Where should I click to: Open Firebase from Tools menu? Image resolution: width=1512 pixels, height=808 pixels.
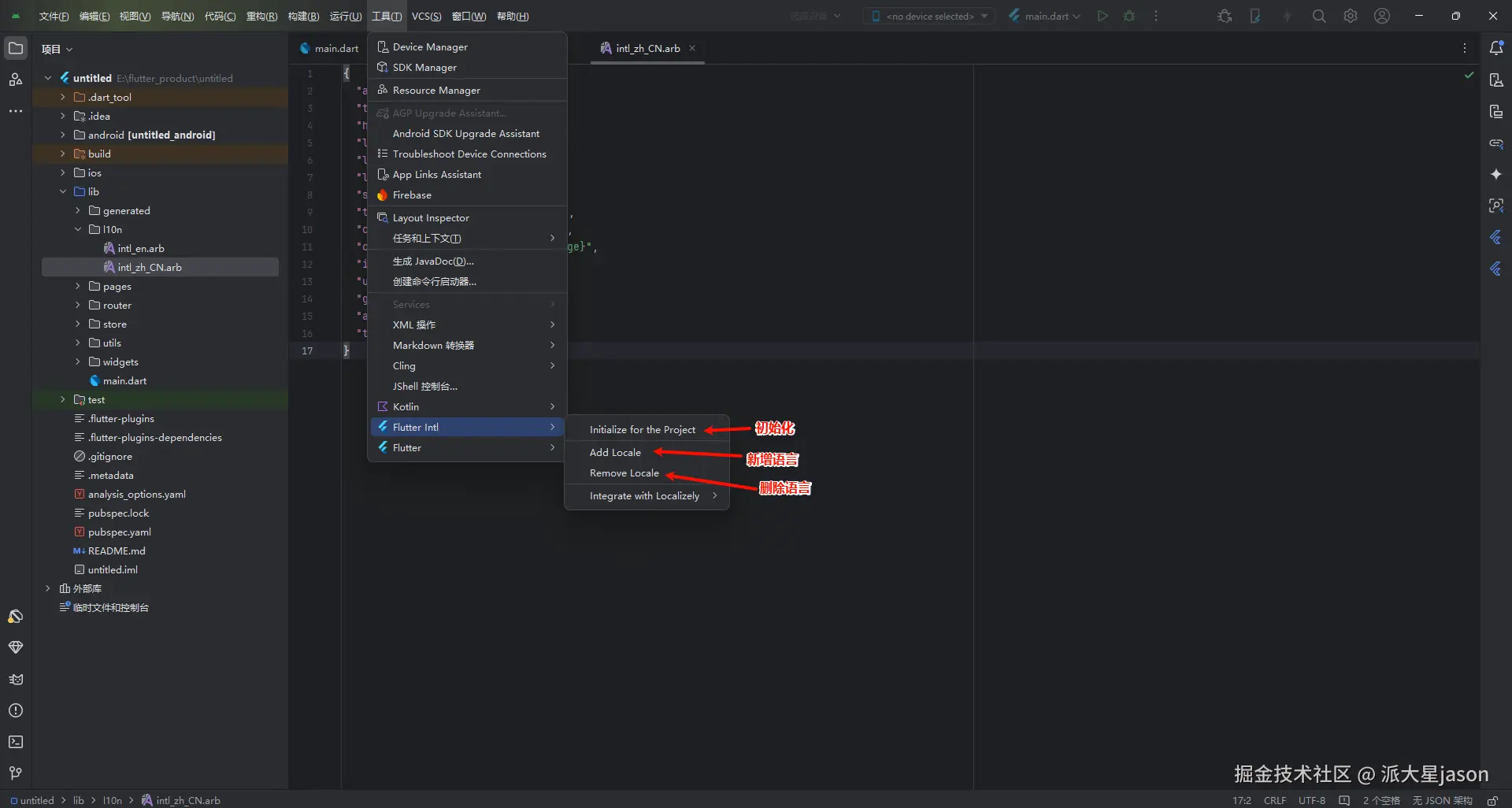click(467, 195)
